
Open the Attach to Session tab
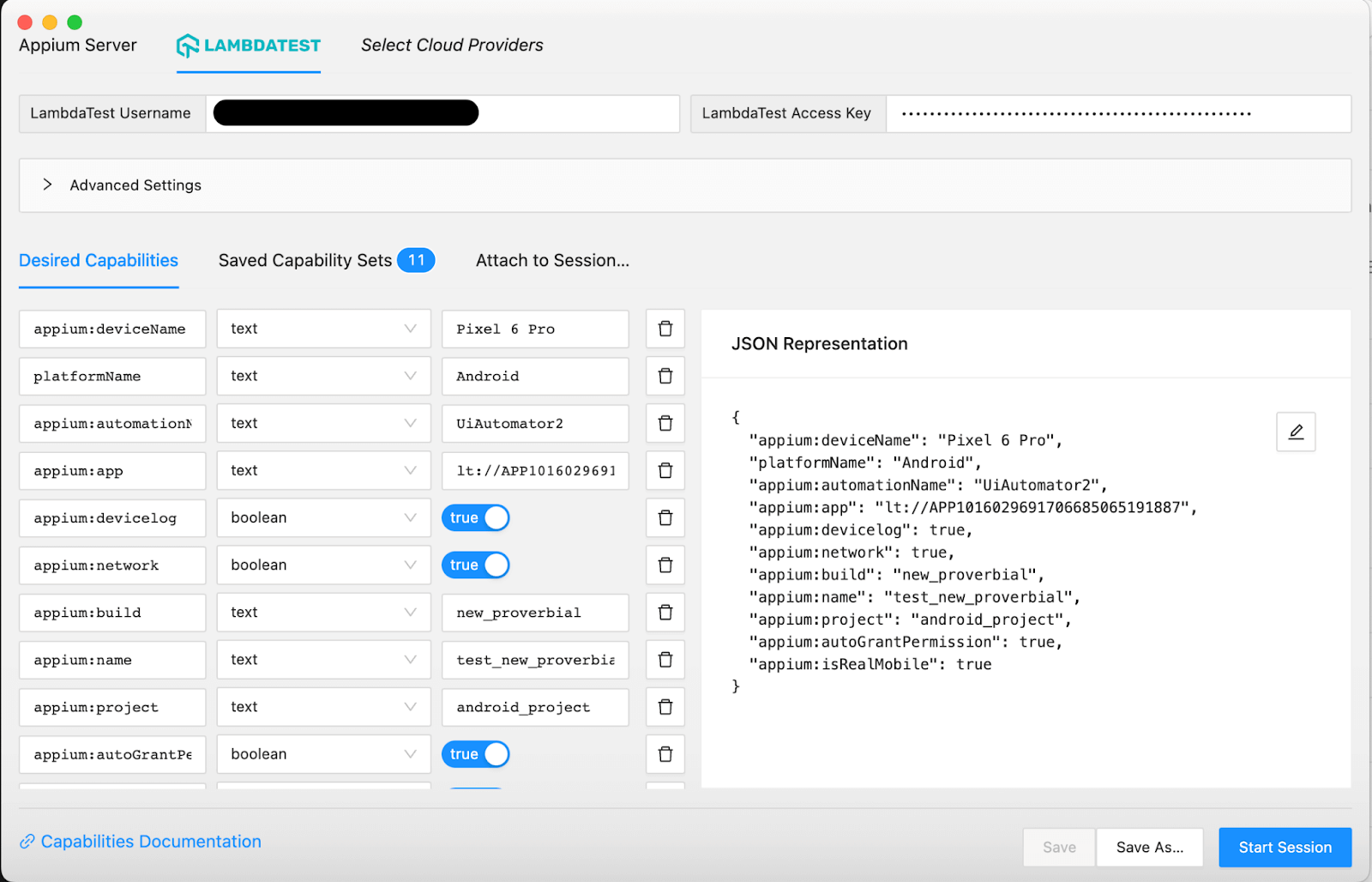pos(552,261)
